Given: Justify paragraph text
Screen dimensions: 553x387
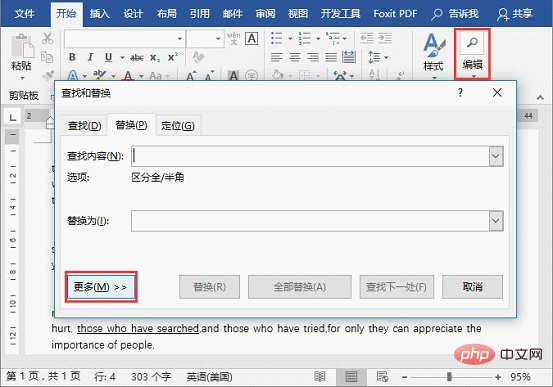Looking at the screenshot, I should point(331,57).
